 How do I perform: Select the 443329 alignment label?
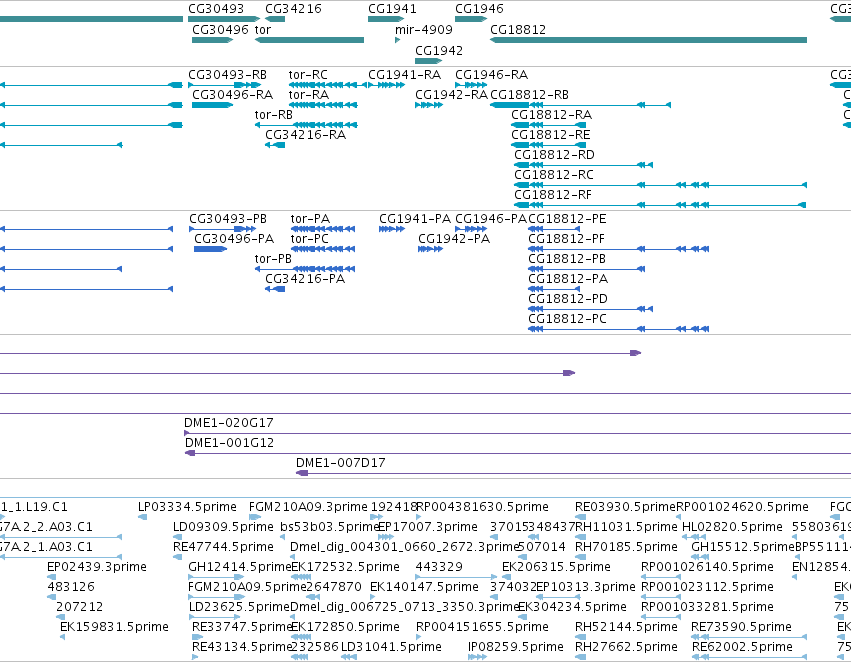tap(439, 566)
